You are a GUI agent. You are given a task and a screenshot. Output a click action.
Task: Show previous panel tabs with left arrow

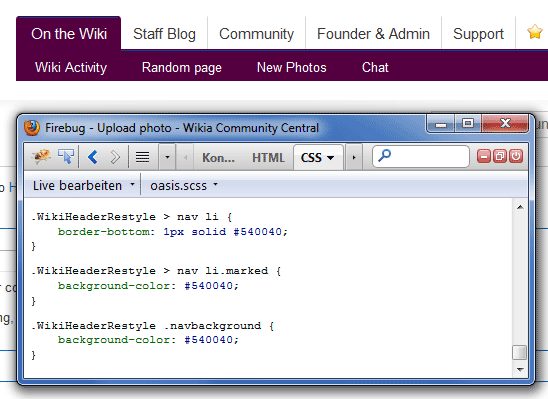pyautogui.click(x=185, y=158)
